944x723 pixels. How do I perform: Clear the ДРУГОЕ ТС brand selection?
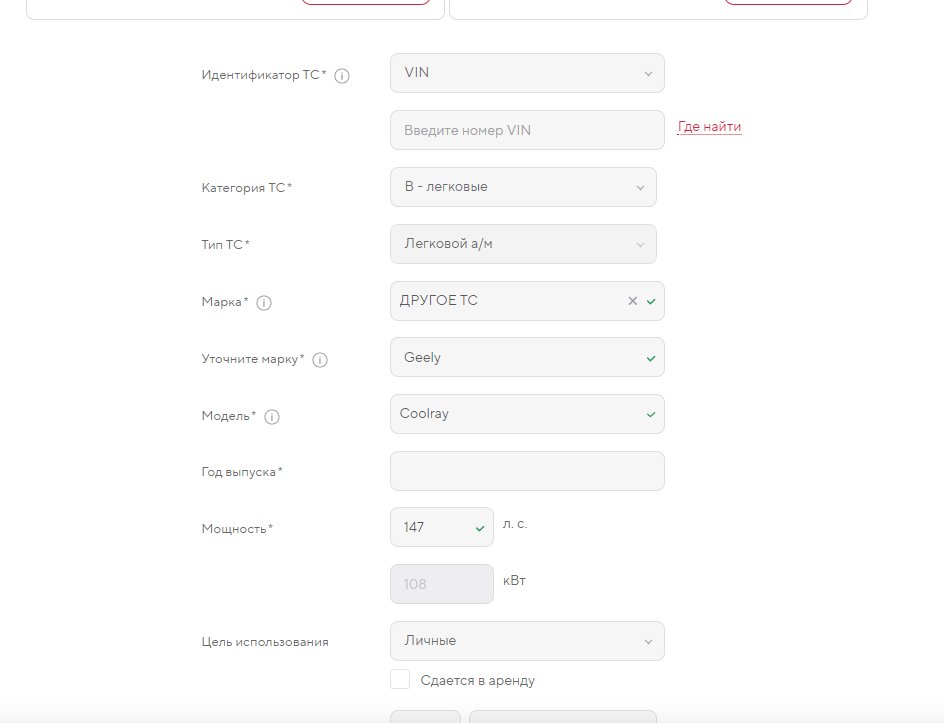[632, 301]
